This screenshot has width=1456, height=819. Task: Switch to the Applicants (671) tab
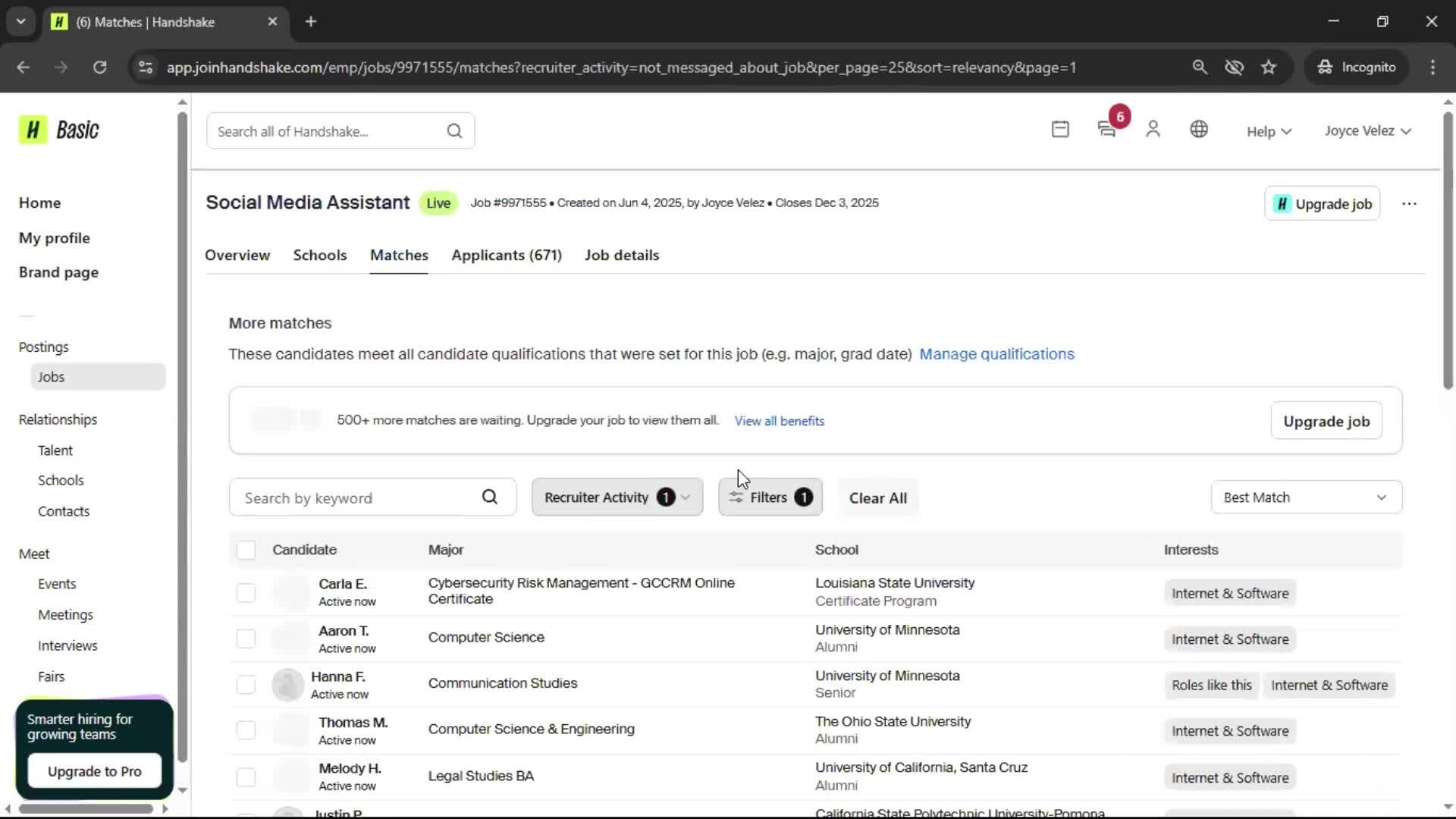click(x=506, y=256)
